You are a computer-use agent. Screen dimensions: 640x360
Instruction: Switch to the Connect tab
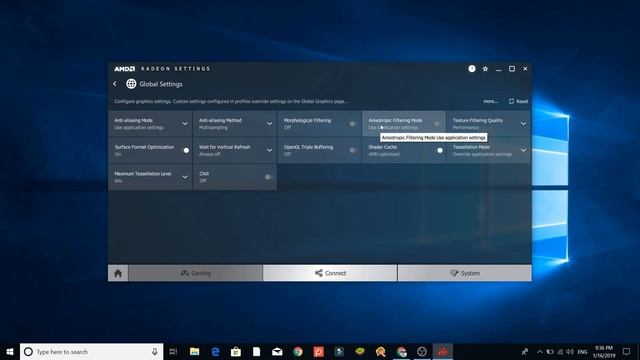click(x=330, y=273)
